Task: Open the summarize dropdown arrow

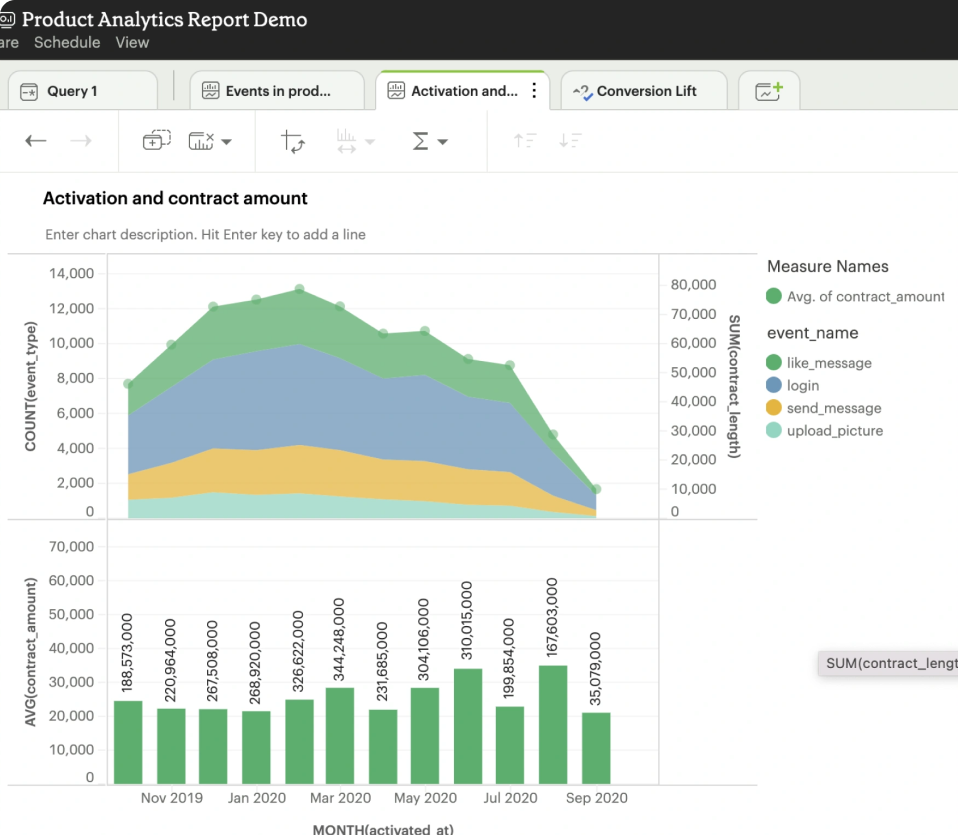Action: tap(443, 140)
